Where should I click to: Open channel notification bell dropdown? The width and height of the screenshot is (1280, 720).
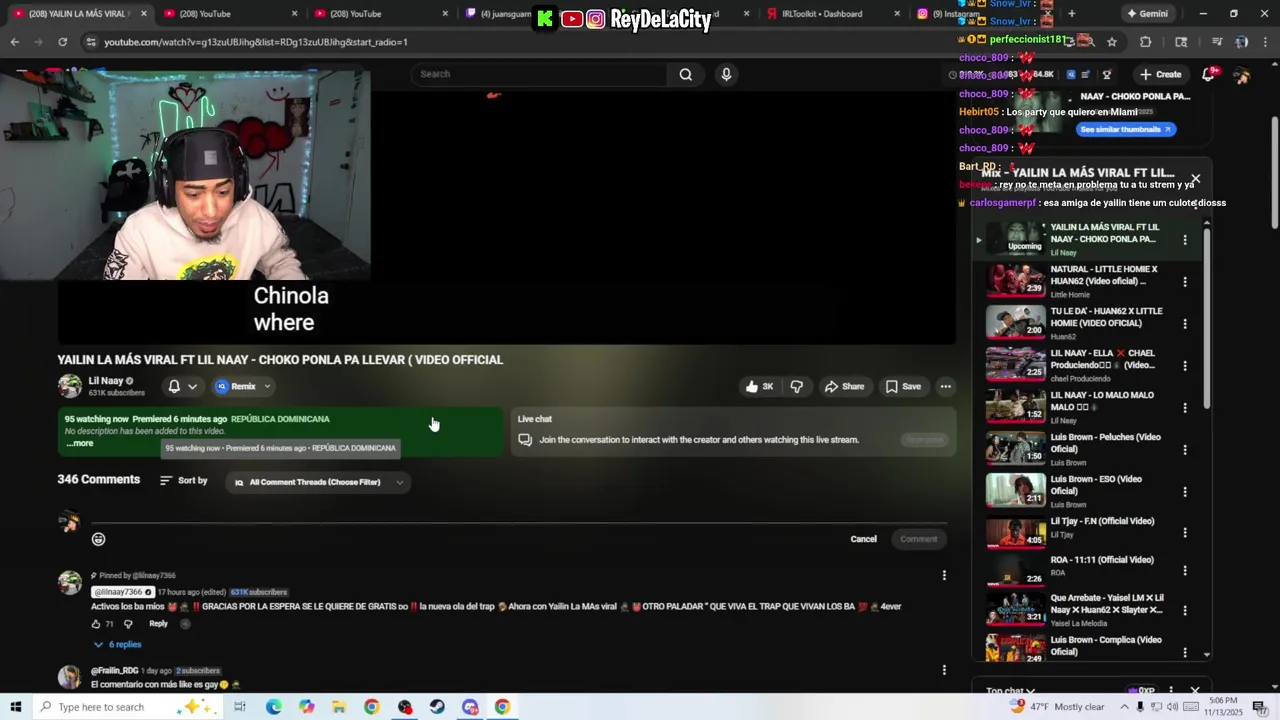tap(182, 386)
